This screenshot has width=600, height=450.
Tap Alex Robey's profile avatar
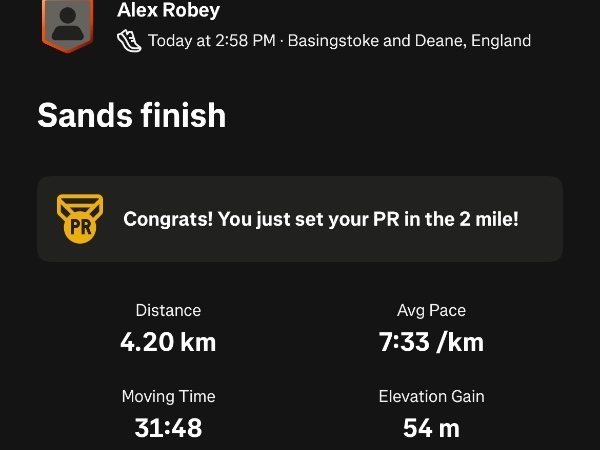(67, 22)
